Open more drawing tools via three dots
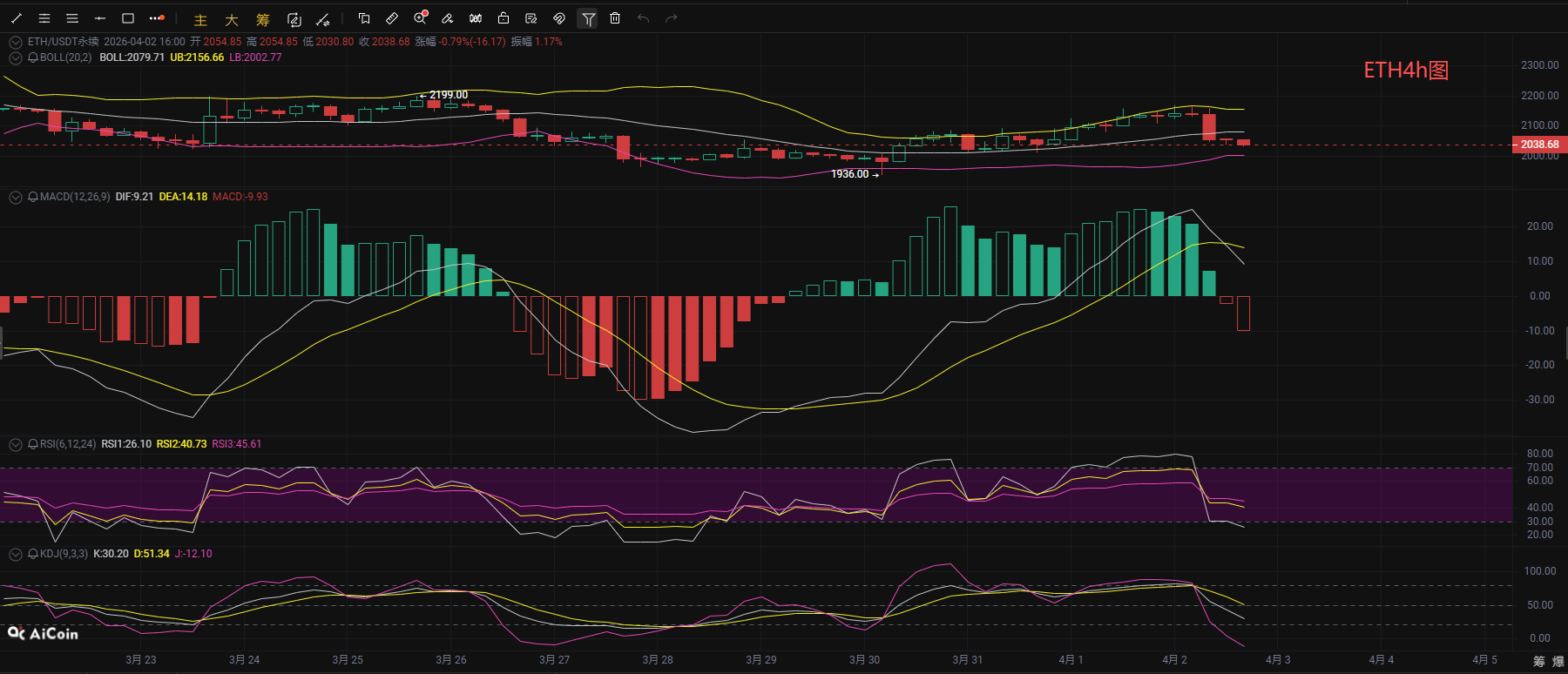The width and height of the screenshot is (1568, 674). pos(157,18)
